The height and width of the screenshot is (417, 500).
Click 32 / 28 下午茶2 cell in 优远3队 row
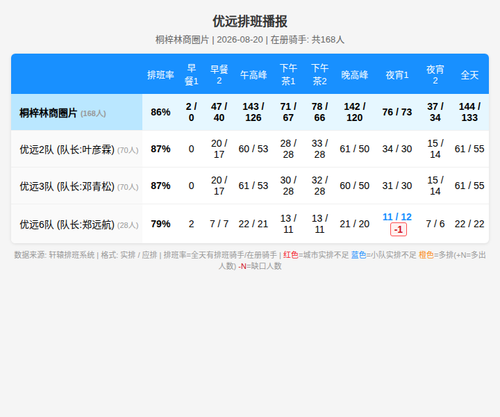point(320,185)
